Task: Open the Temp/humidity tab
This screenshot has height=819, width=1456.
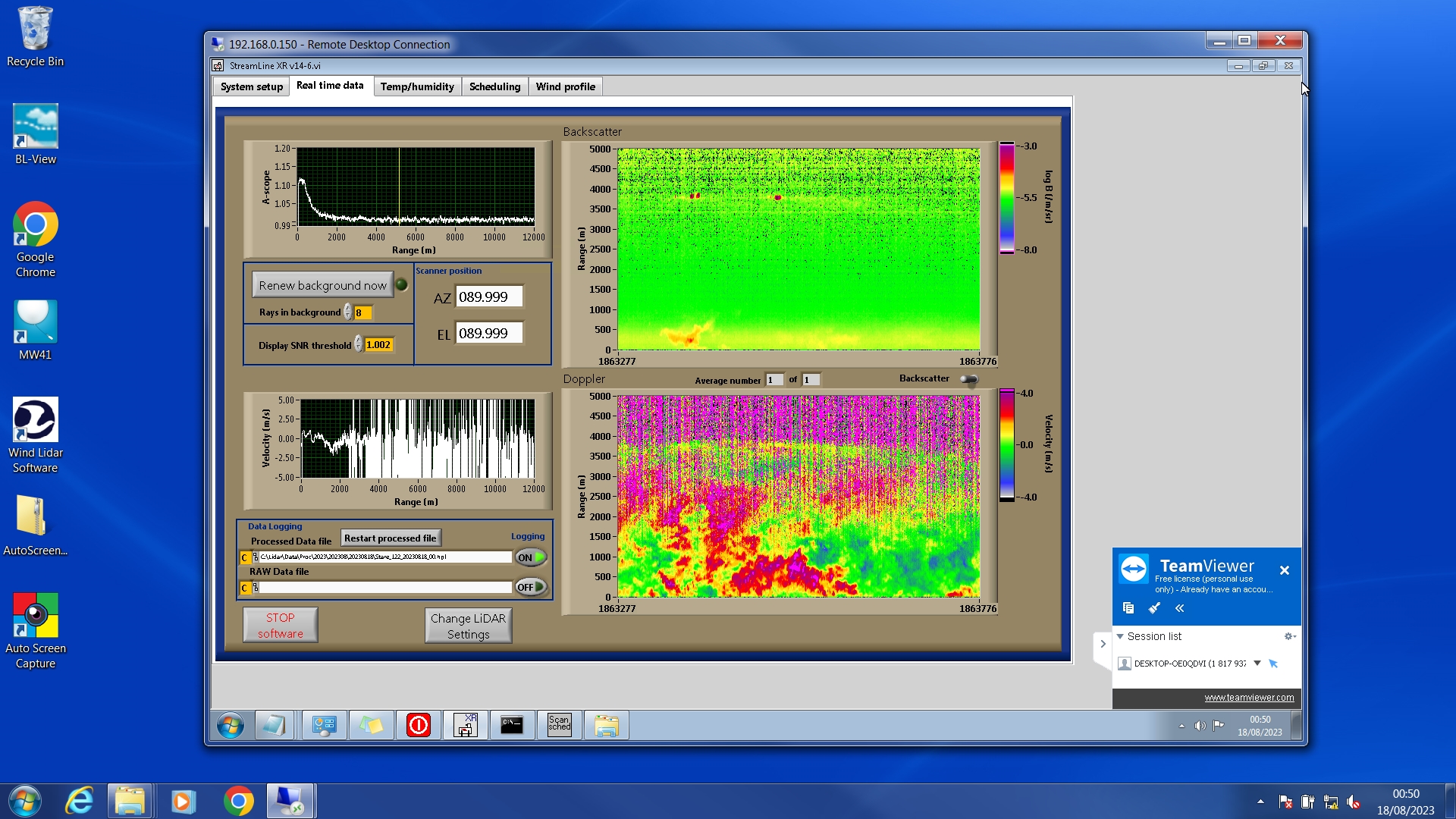Action: click(417, 86)
